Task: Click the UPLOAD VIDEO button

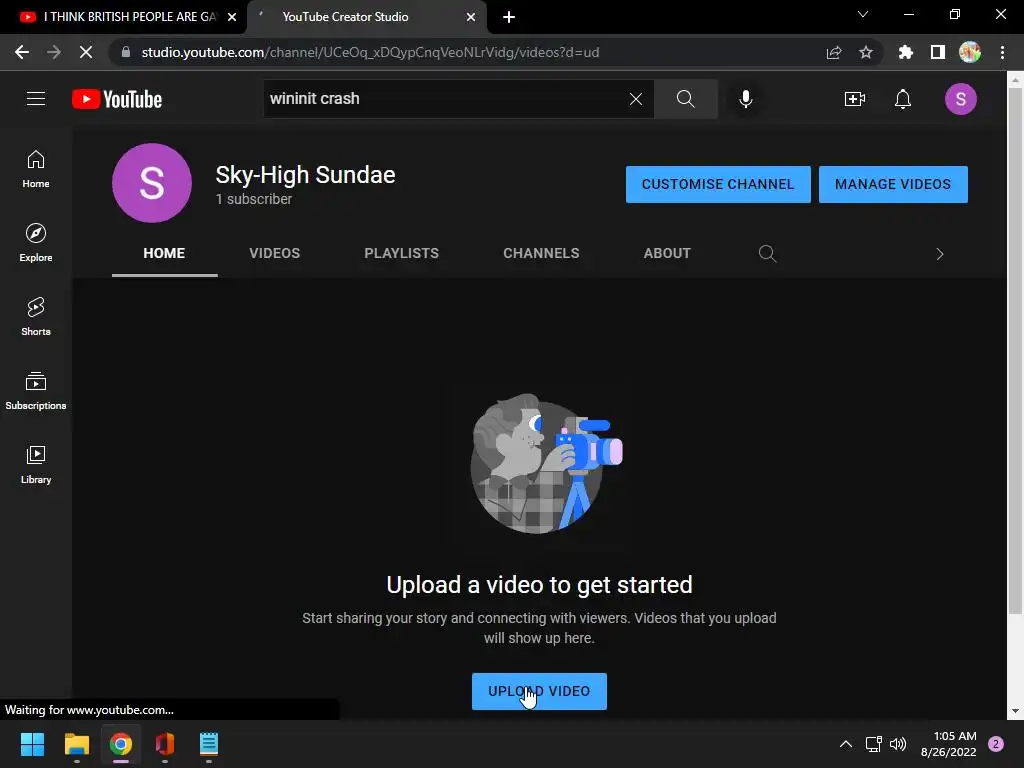Action: coord(539,691)
